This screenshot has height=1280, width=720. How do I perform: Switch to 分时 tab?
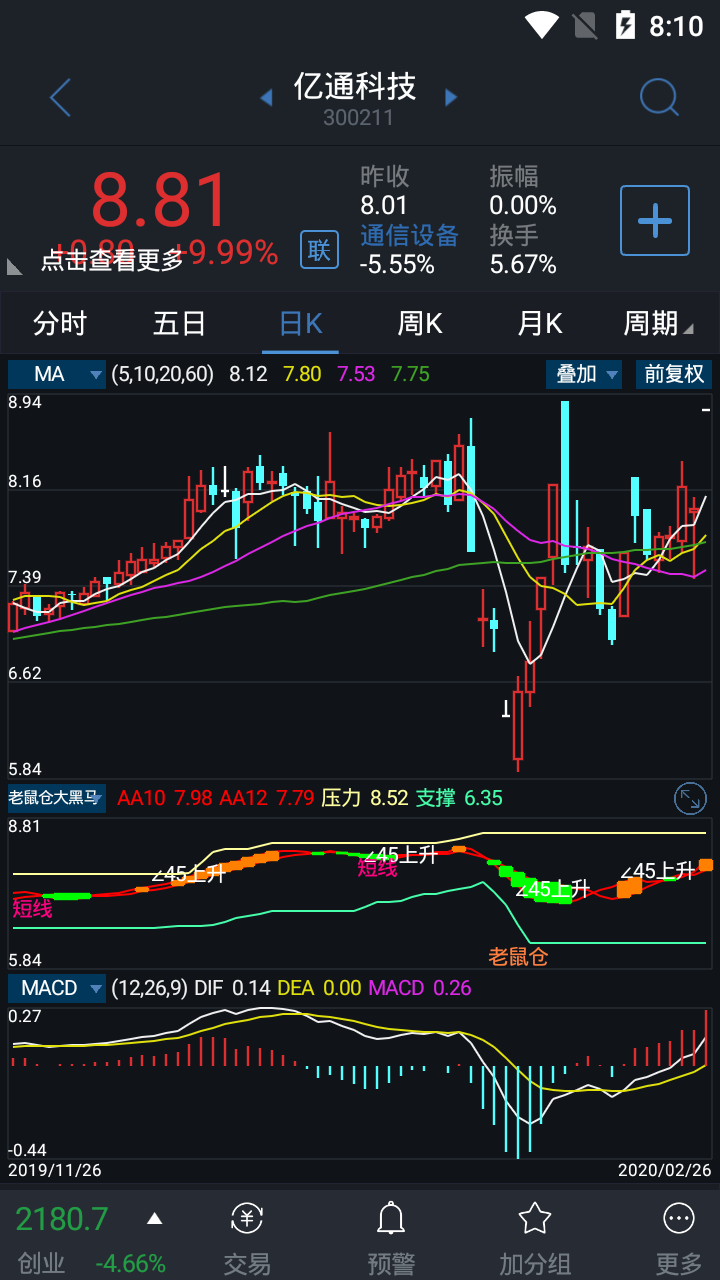(x=60, y=323)
